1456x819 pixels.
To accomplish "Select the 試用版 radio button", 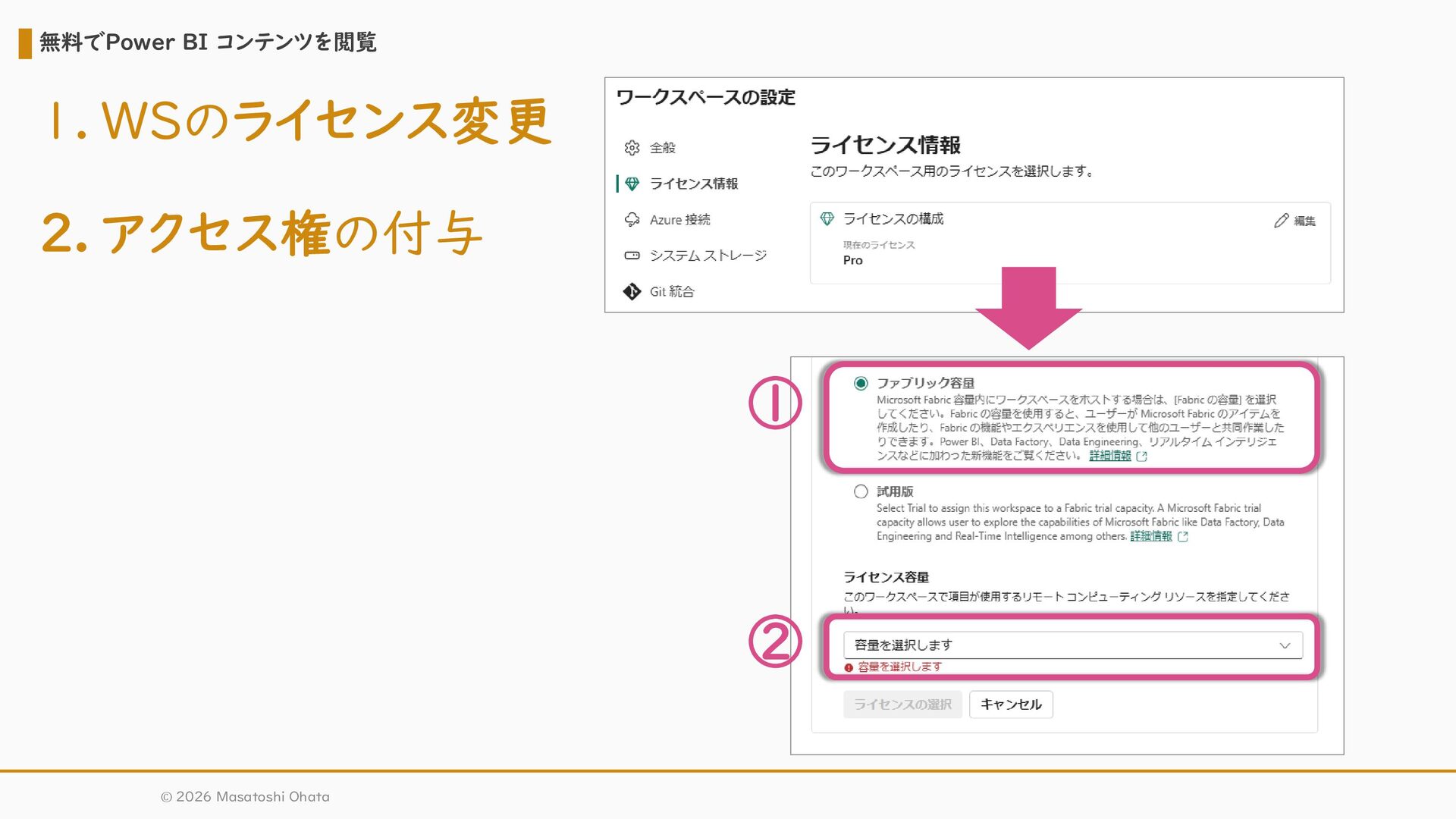I will (861, 492).
